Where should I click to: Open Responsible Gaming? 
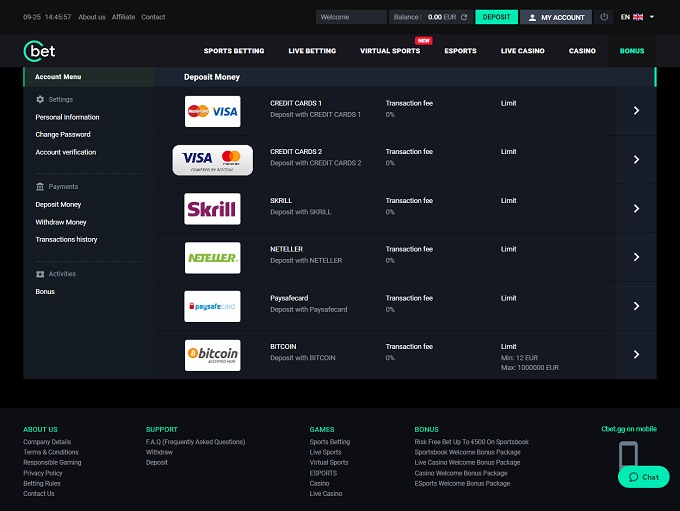[x=52, y=462]
